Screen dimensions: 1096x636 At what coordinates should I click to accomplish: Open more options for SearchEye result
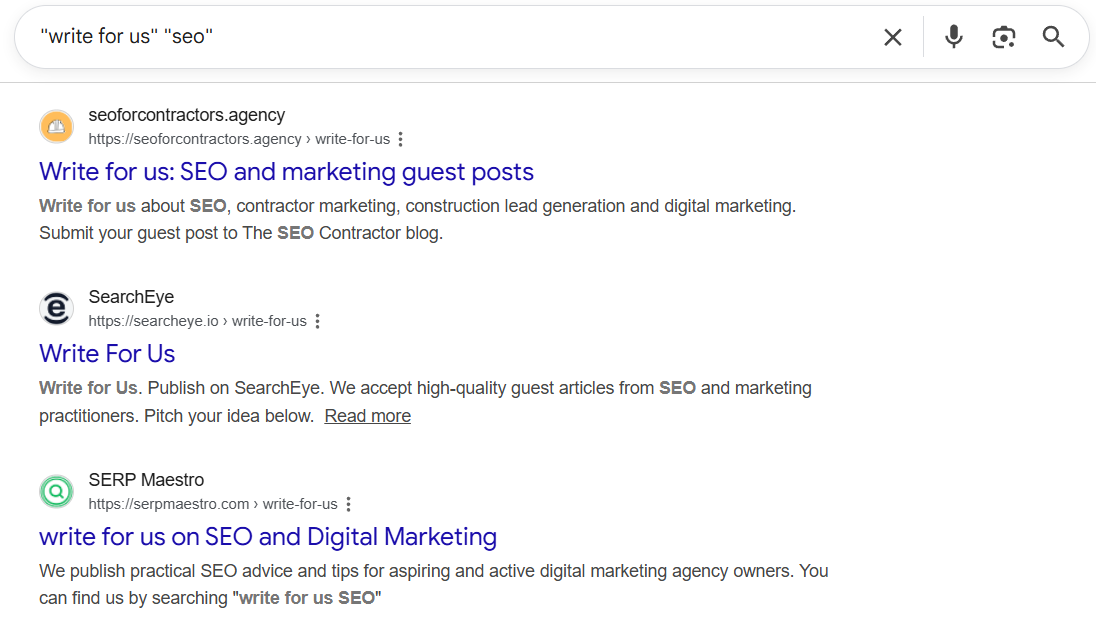(317, 321)
